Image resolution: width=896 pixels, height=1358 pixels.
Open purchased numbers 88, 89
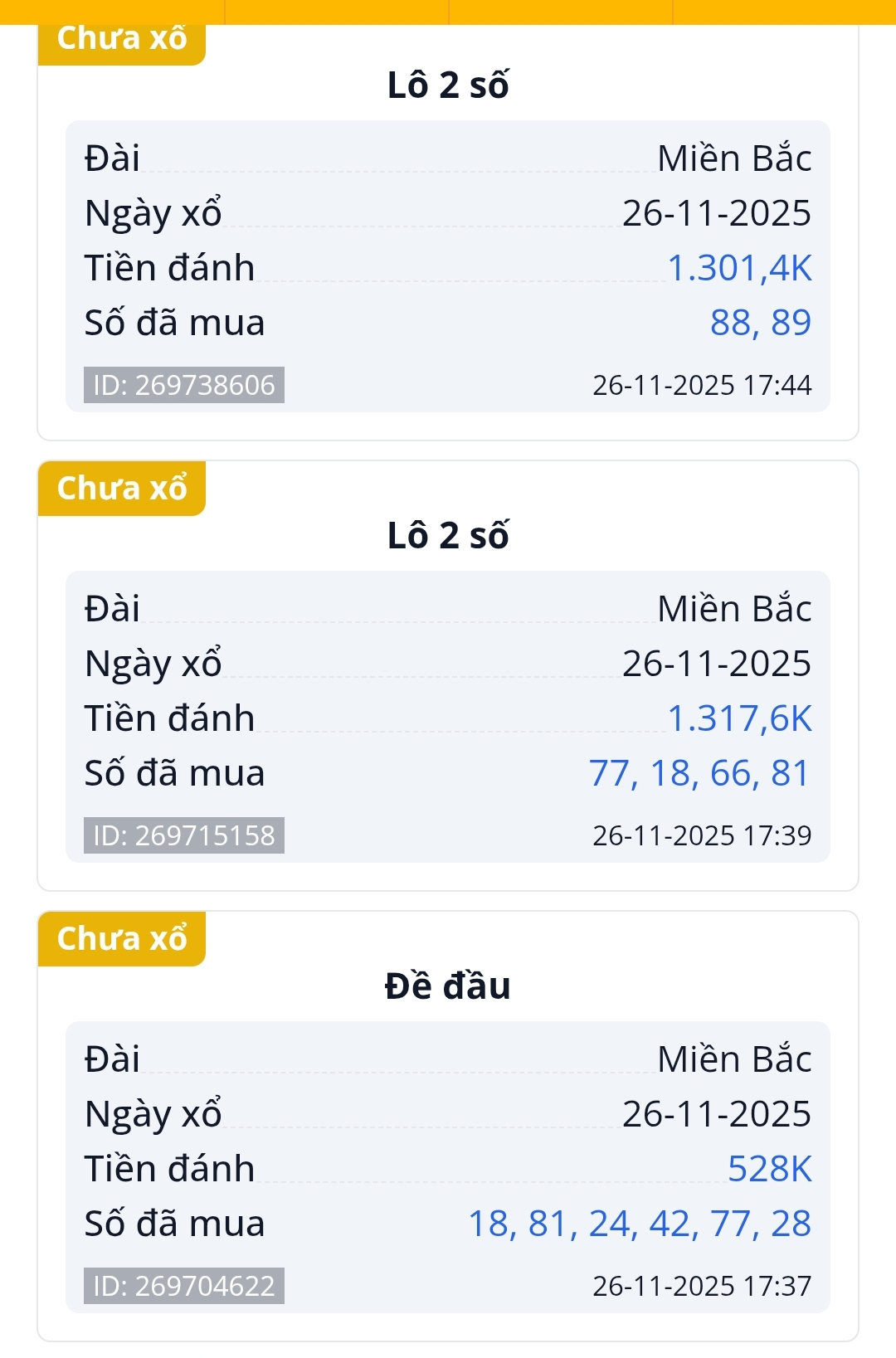pyautogui.click(x=761, y=323)
